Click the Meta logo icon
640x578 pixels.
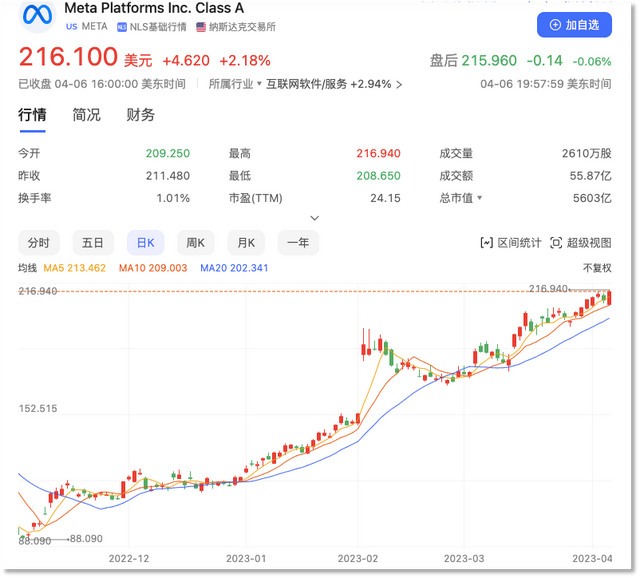37,16
